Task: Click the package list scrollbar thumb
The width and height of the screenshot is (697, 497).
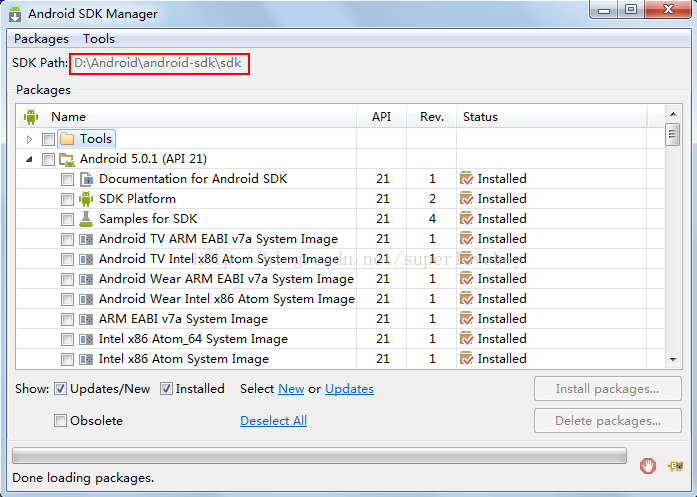Action: pos(673,134)
